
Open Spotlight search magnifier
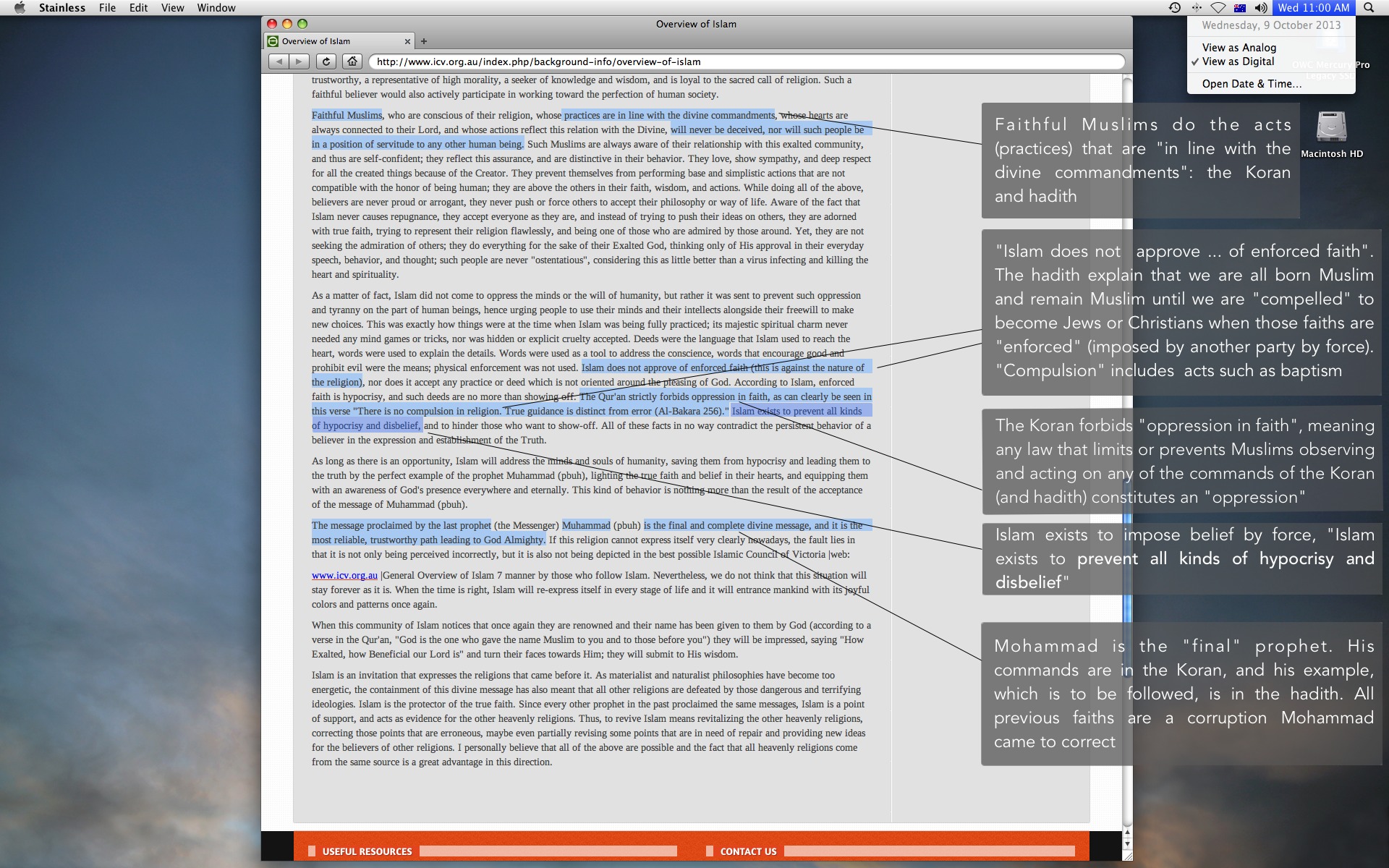coord(1369,7)
